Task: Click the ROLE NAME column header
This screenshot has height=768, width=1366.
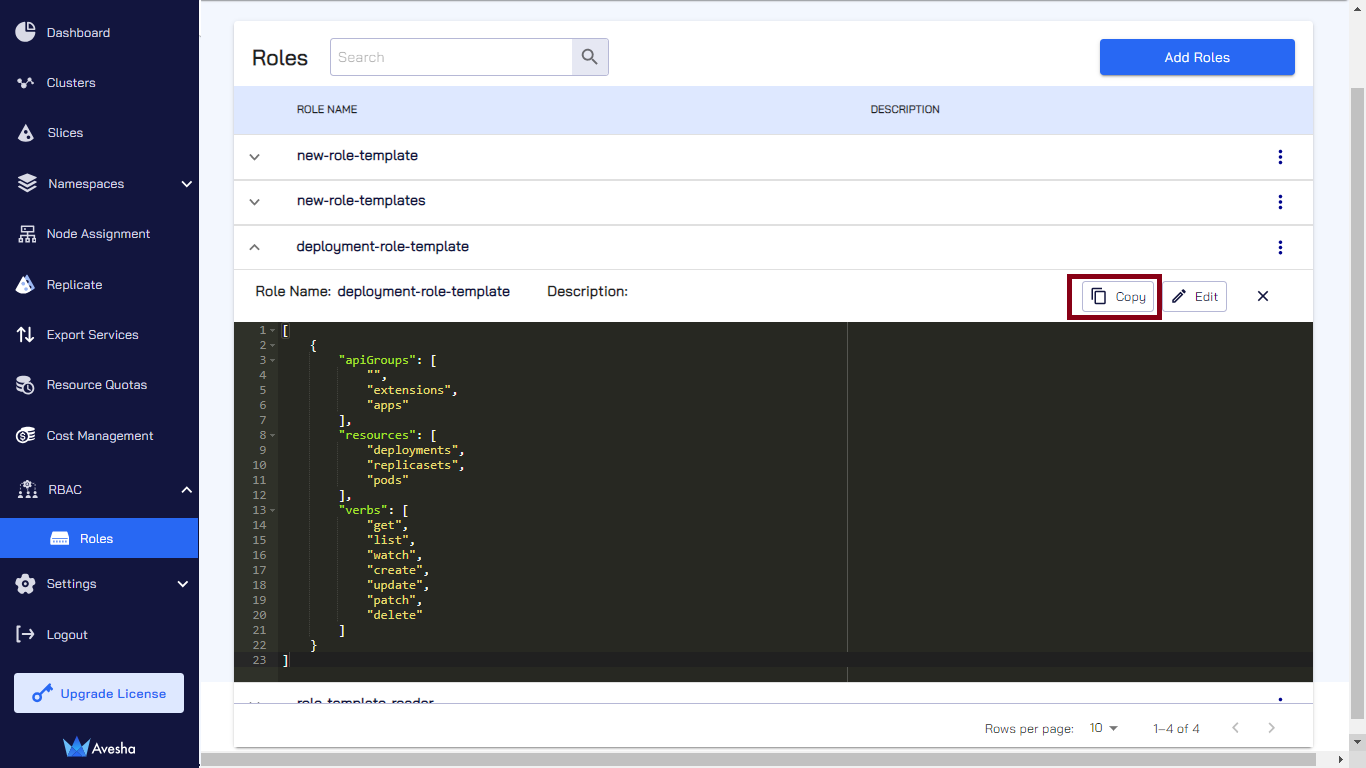Action: (327, 109)
